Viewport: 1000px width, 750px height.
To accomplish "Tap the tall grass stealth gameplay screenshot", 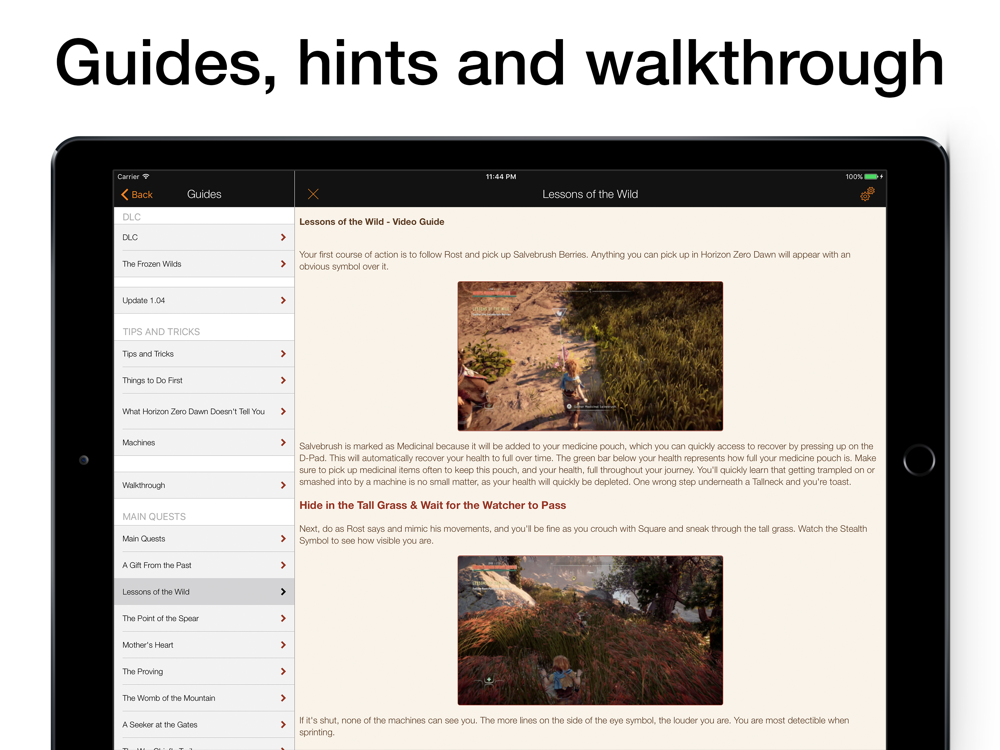I will pos(590,630).
